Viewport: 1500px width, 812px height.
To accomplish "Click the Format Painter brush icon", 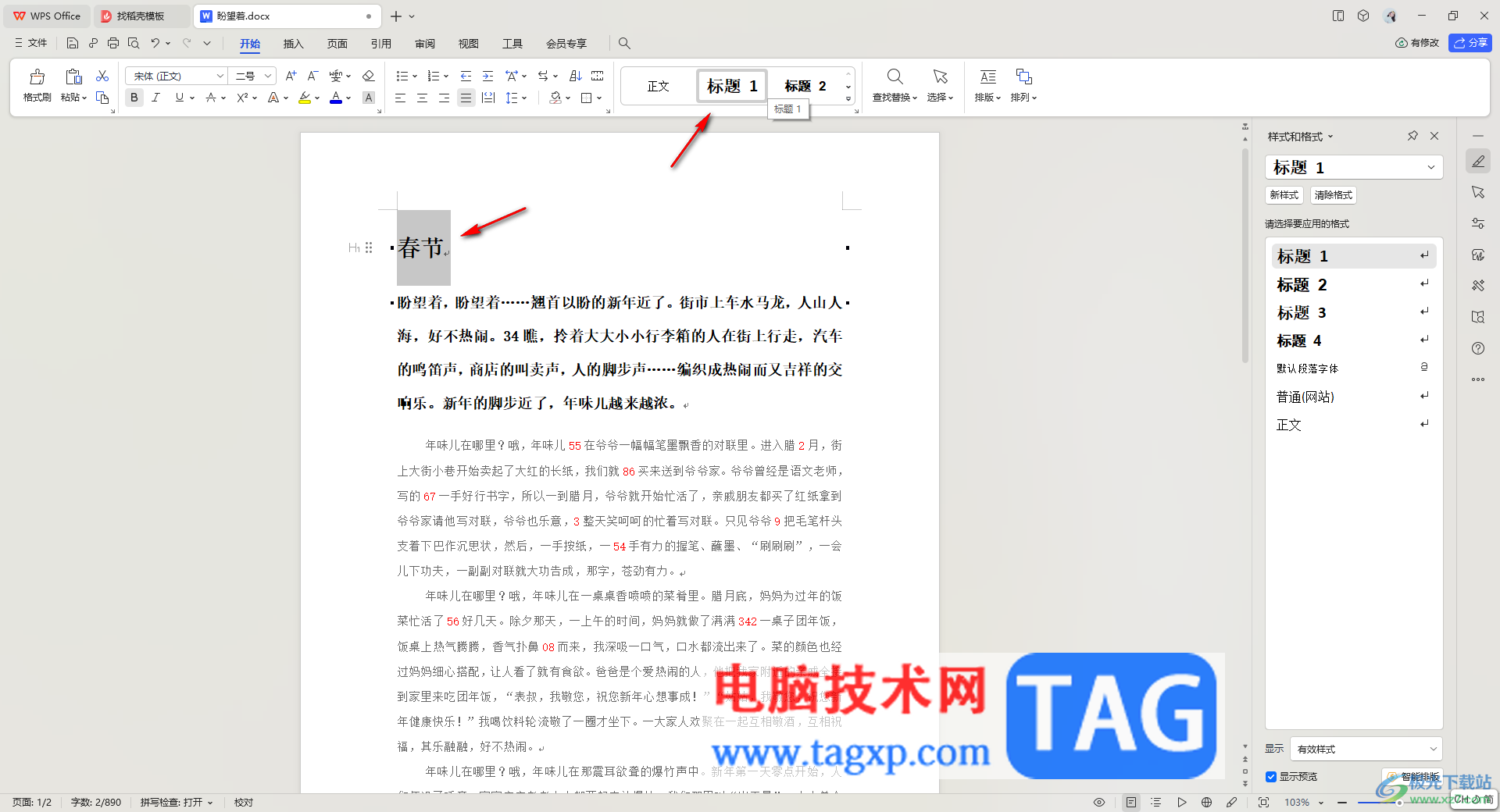I will [x=37, y=77].
